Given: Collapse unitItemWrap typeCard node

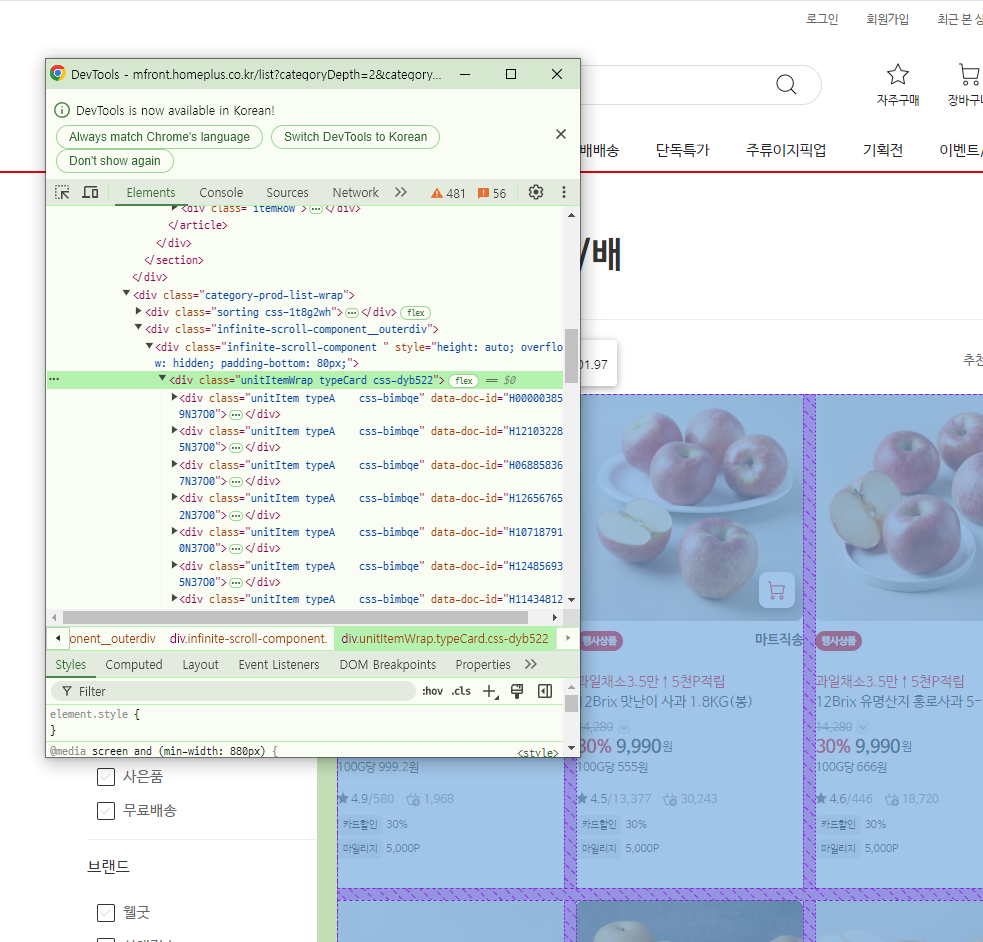Looking at the screenshot, I should coord(162,379).
